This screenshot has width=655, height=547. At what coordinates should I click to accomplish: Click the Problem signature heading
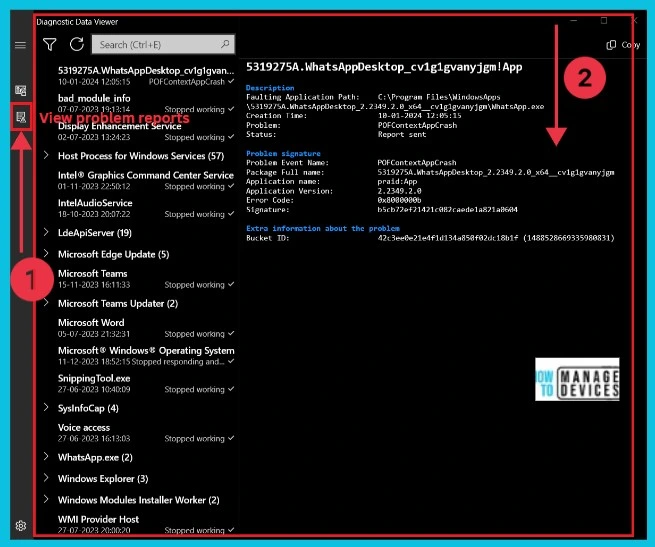click(283, 153)
